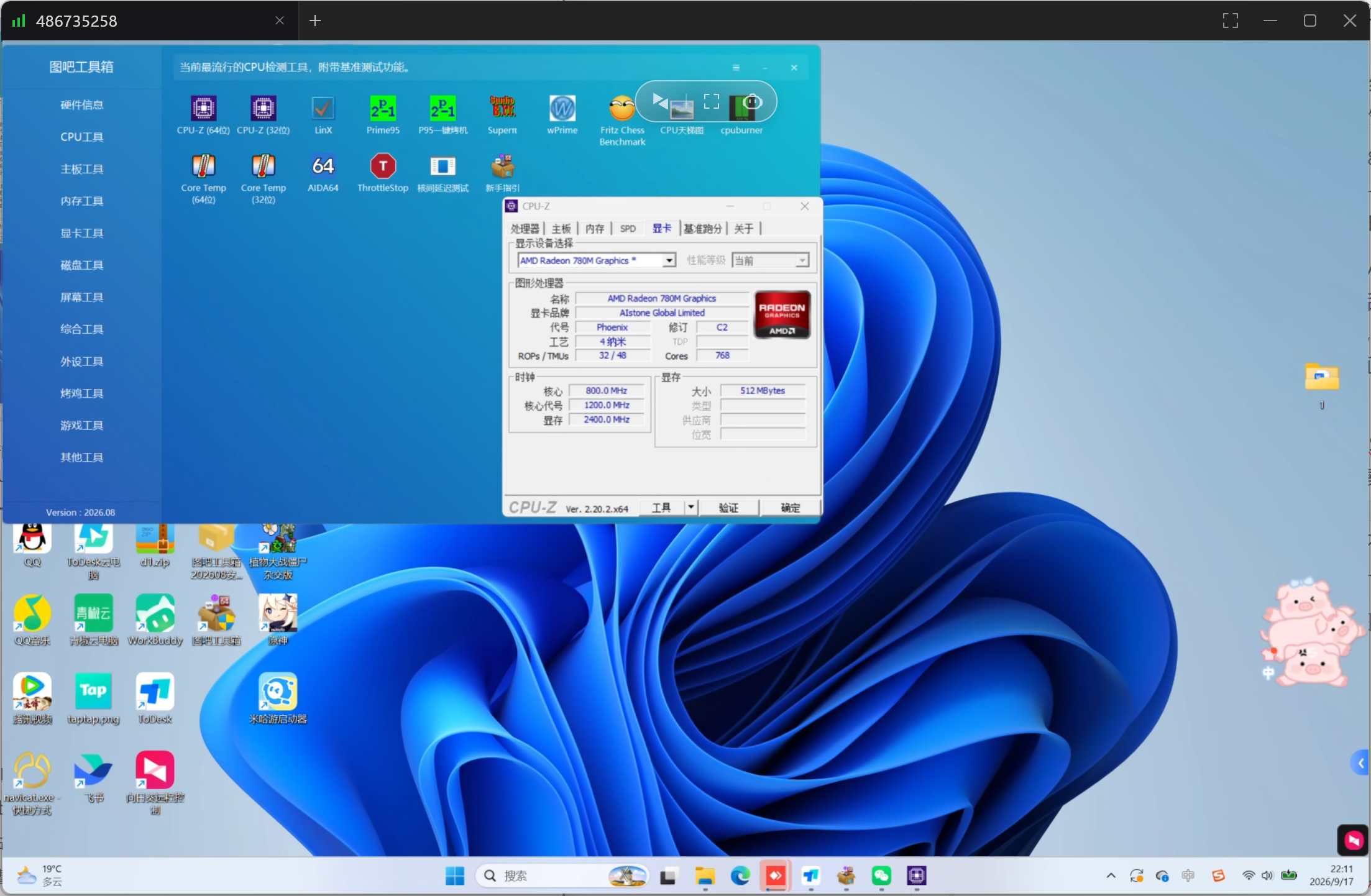
Task: Click the Windows taskbar search box
Action: 562,875
